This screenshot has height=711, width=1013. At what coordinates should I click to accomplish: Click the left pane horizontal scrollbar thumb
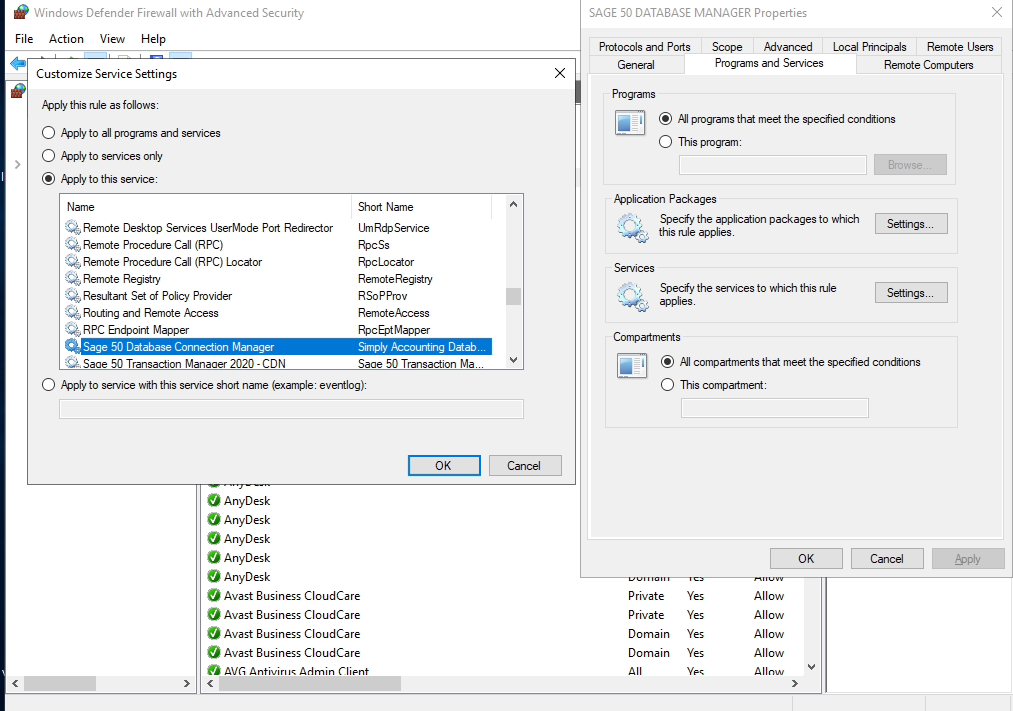click(x=60, y=683)
